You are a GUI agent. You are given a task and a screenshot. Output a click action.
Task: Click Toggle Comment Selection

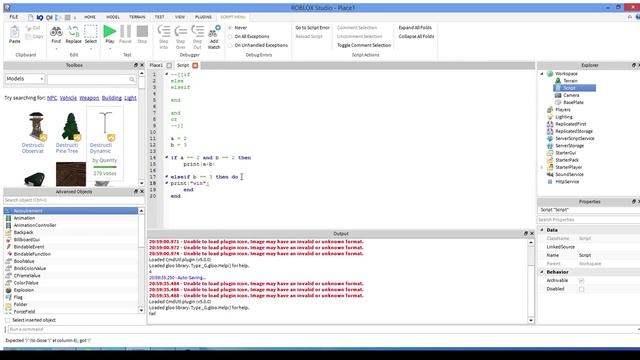(364, 45)
